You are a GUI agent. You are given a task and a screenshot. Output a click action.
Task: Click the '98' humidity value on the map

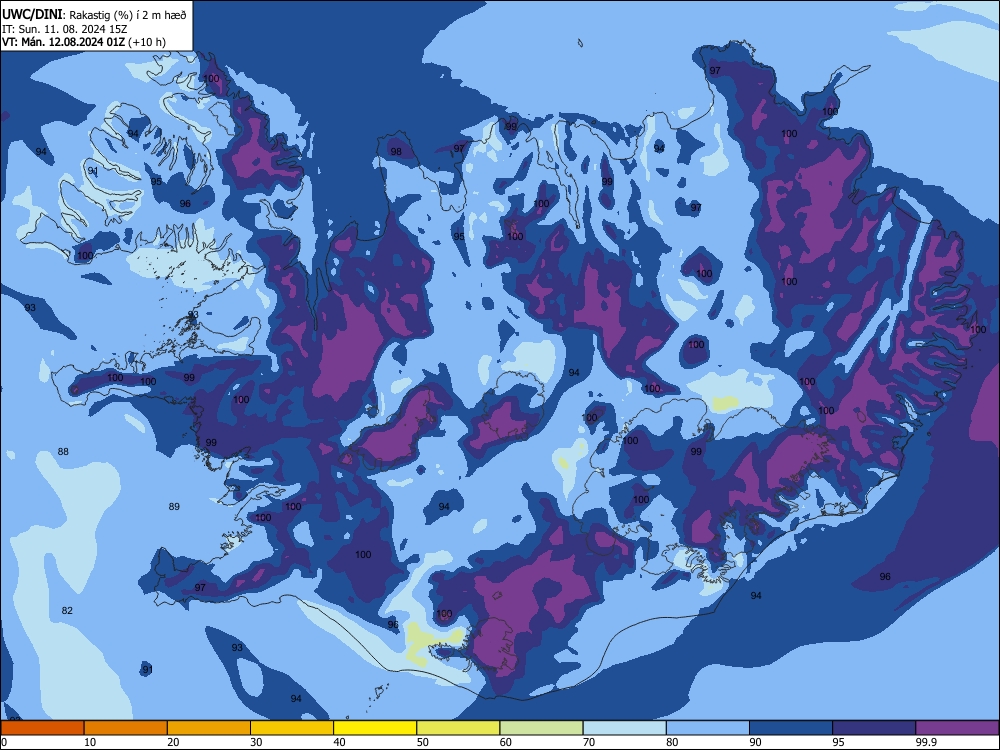pyautogui.click(x=396, y=151)
